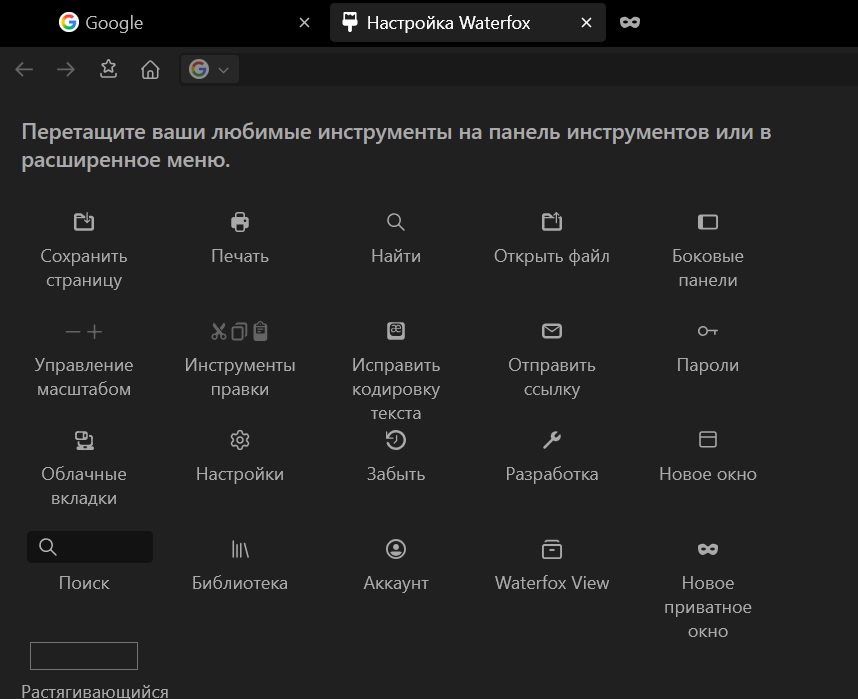Click the bookmarks star tray toolbar icon
Image resolution: width=858 pixels, height=699 pixels.
pos(108,69)
